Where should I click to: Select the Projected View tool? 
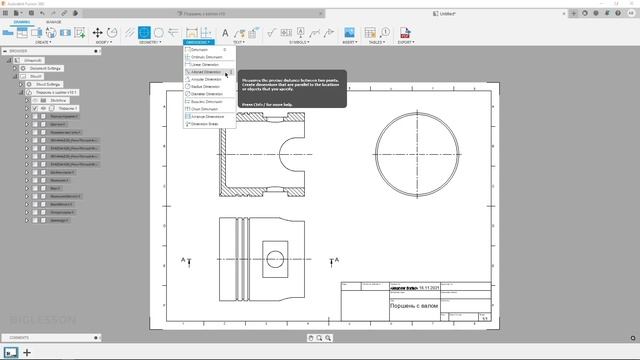22,33
